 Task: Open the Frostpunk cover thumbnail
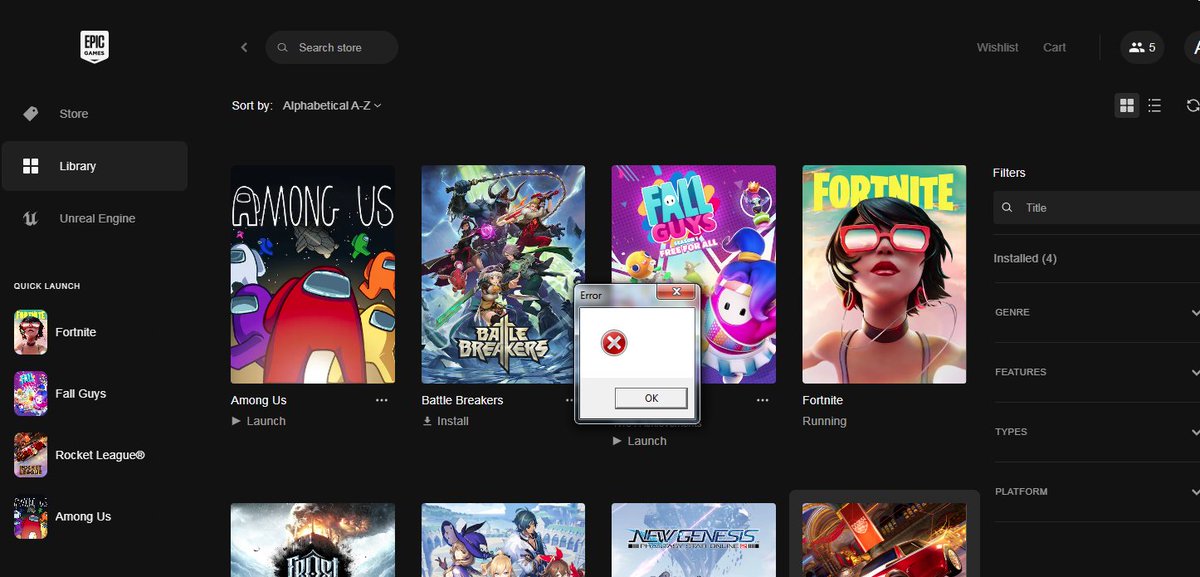pyautogui.click(x=313, y=540)
